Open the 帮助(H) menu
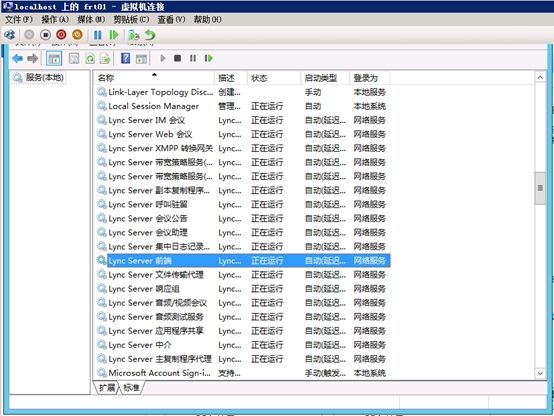Screen dimensions: 554x416 (208, 19)
